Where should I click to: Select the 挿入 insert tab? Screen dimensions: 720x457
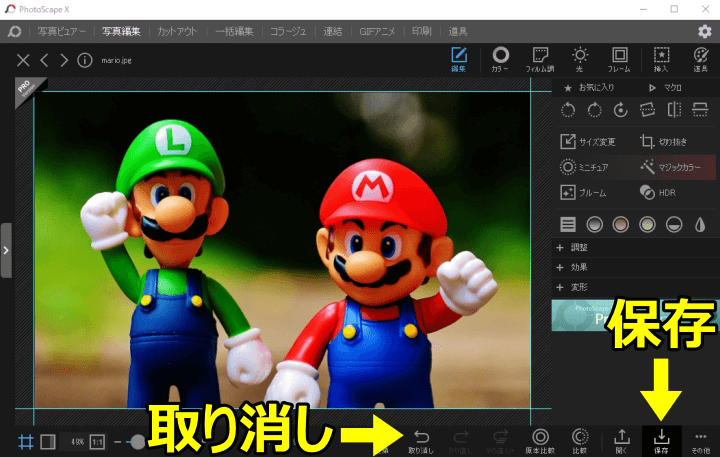coord(661,60)
